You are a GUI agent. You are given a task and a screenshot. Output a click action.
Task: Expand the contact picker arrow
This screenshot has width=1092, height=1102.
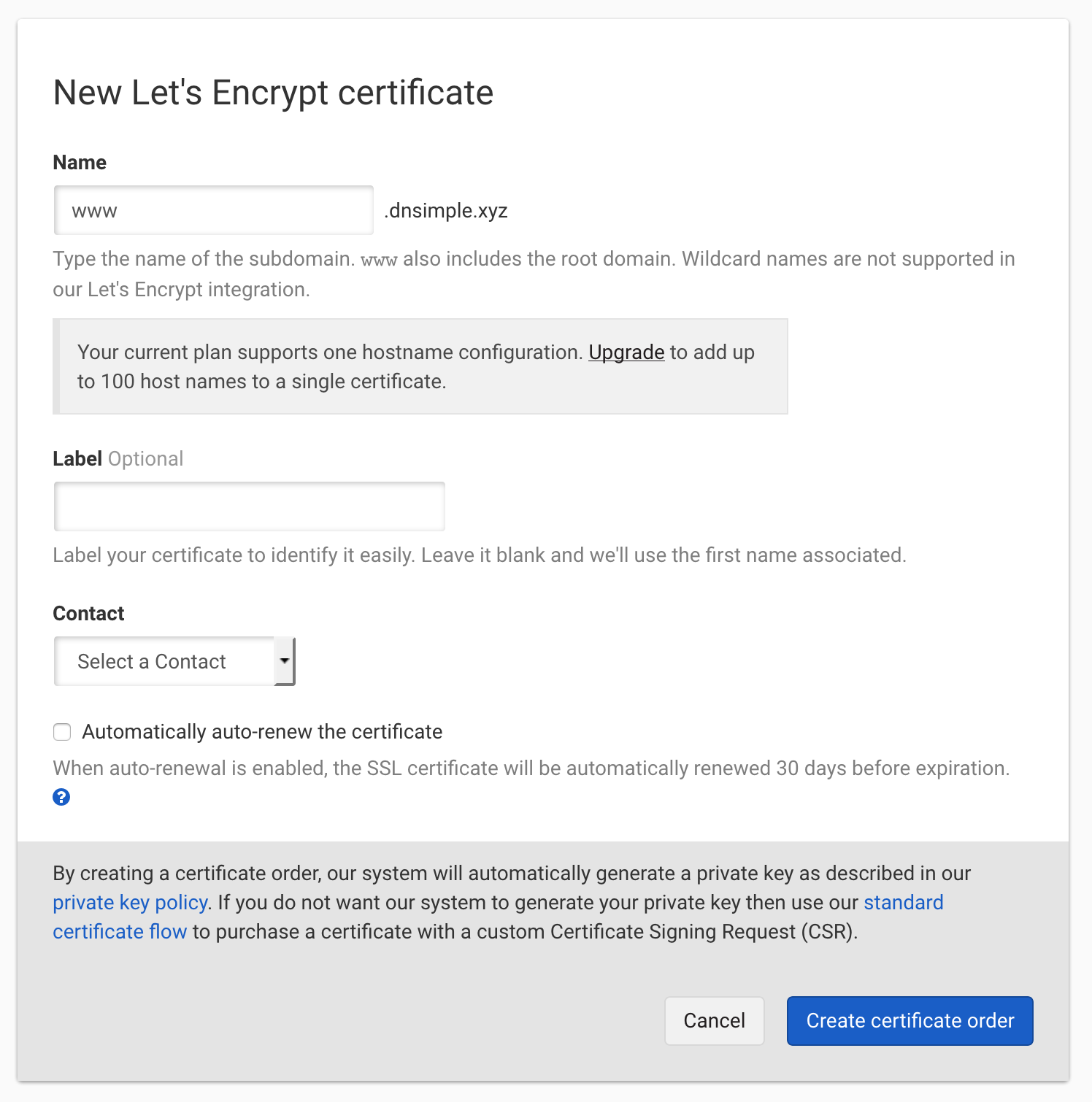(285, 661)
